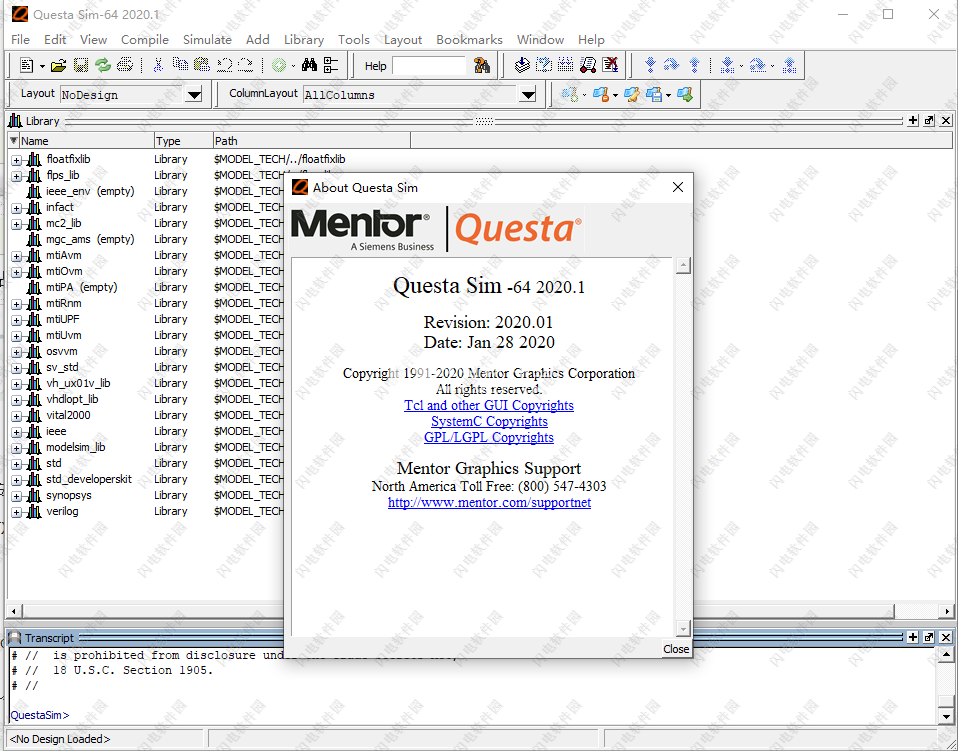Open the Compile menu

(x=145, y=39)
